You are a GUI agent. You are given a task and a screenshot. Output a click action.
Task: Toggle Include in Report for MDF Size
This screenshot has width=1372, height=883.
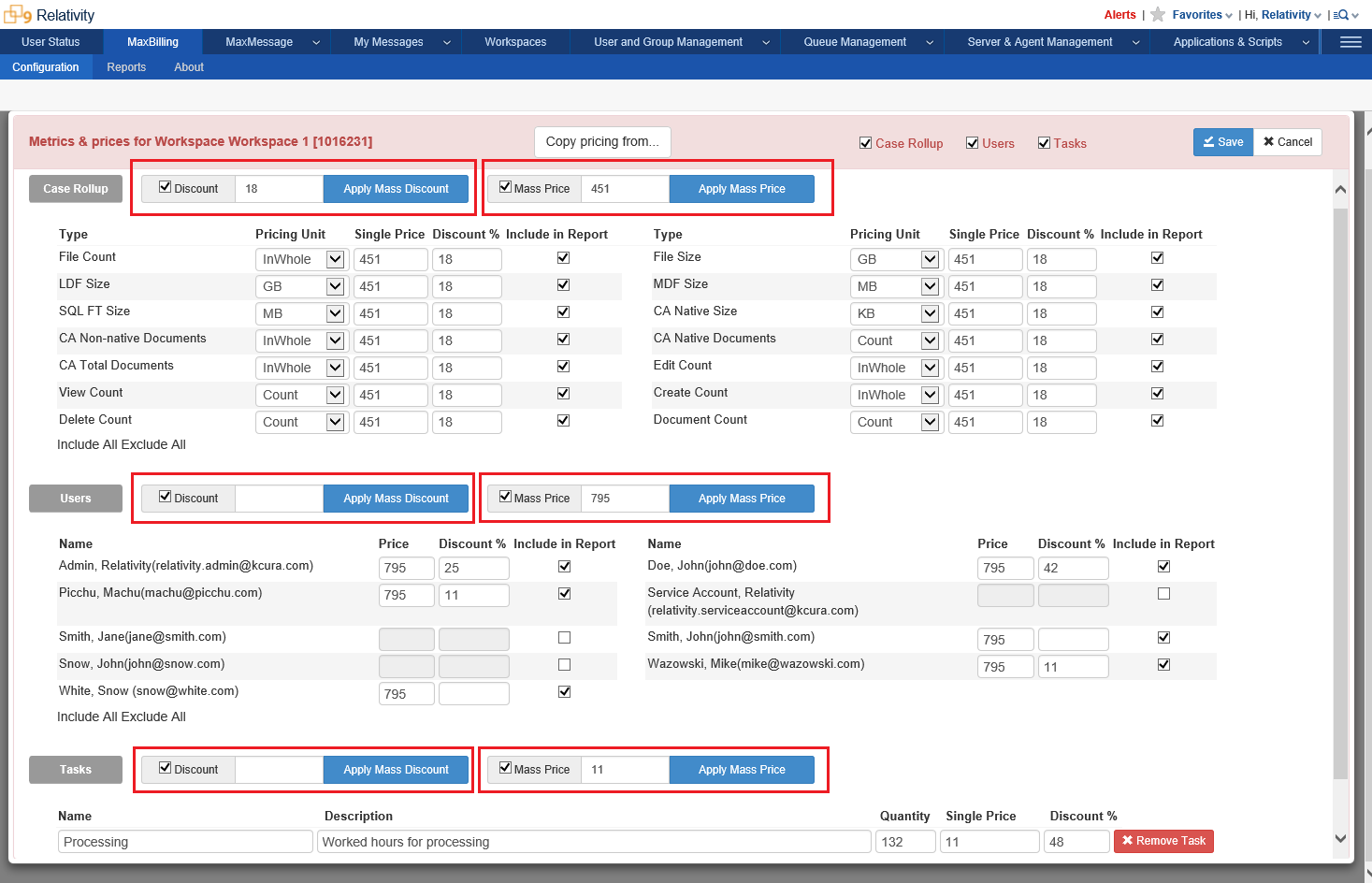[x=1157, y=284]
